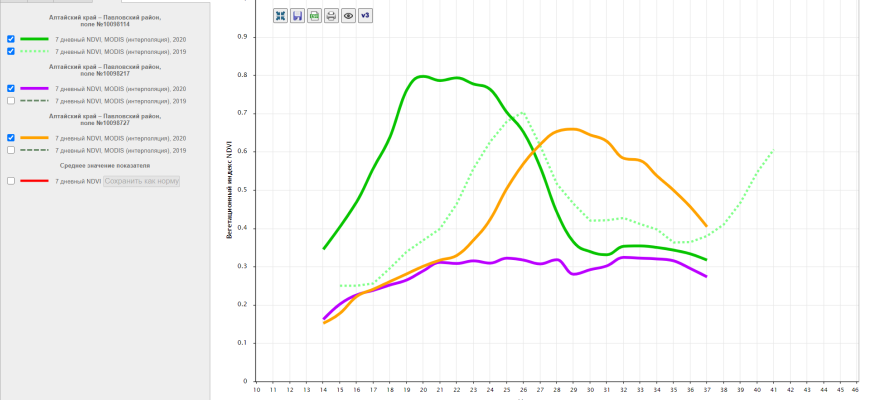Enable 2019 NDVI for field №10098217
Screen dimensions: 870x400
11,101
